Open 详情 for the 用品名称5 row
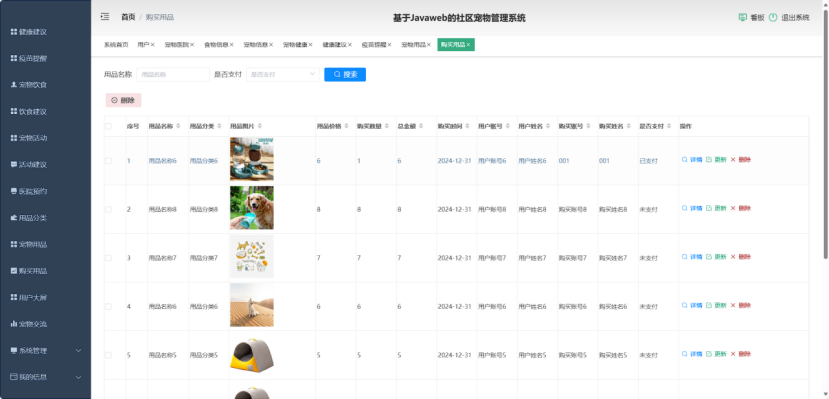This screenshot has height=399, width=829. pos(692,354)
